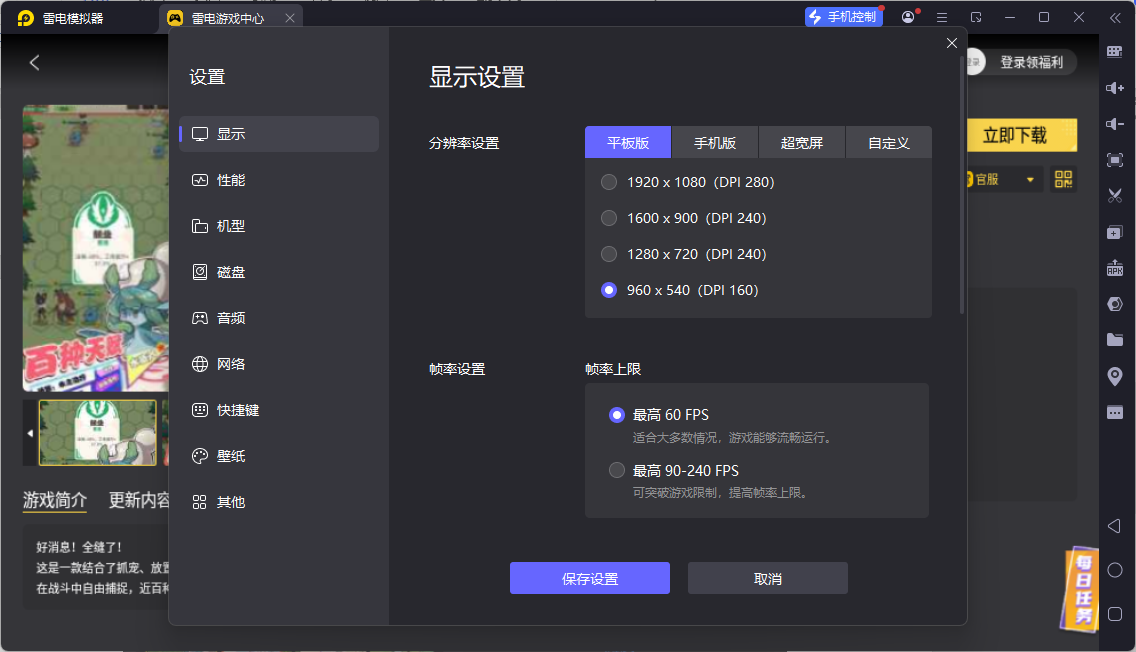Switch to the 自定义 resolution tab
The image size is (1136, 652).
pyautogui.click(x=889, y=142)
